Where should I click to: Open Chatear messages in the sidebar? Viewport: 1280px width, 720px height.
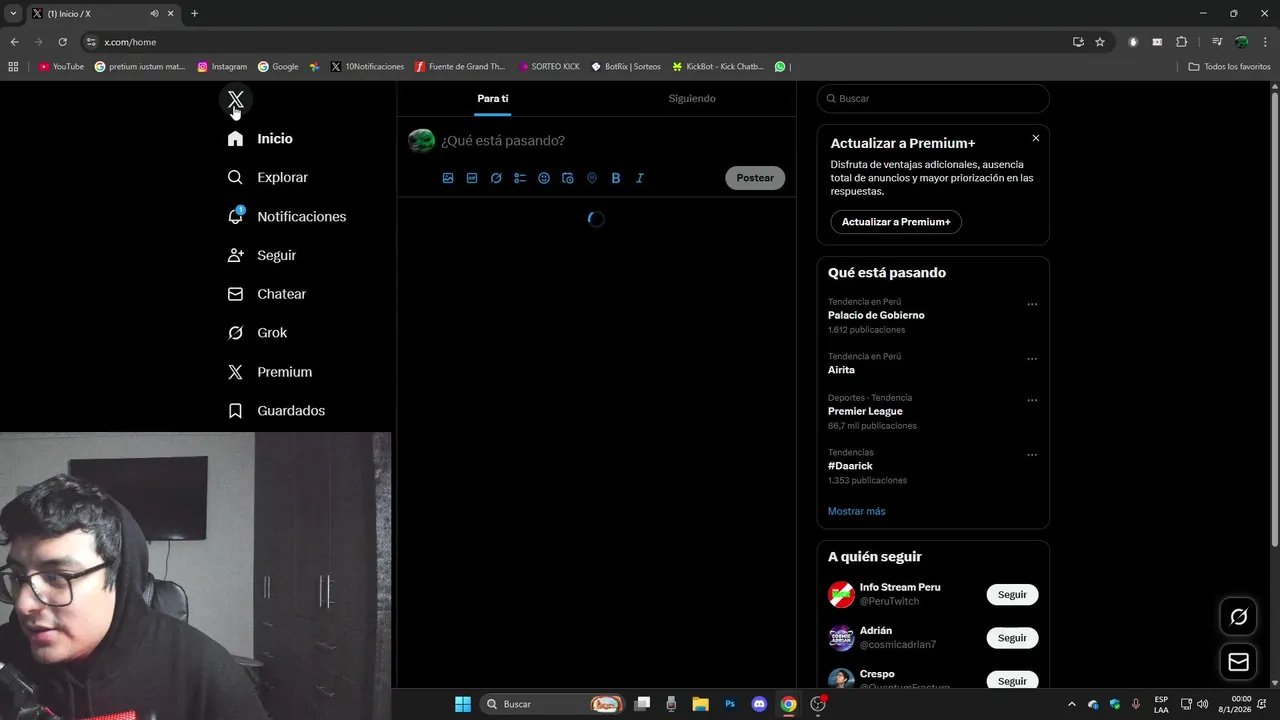(267, 294)
